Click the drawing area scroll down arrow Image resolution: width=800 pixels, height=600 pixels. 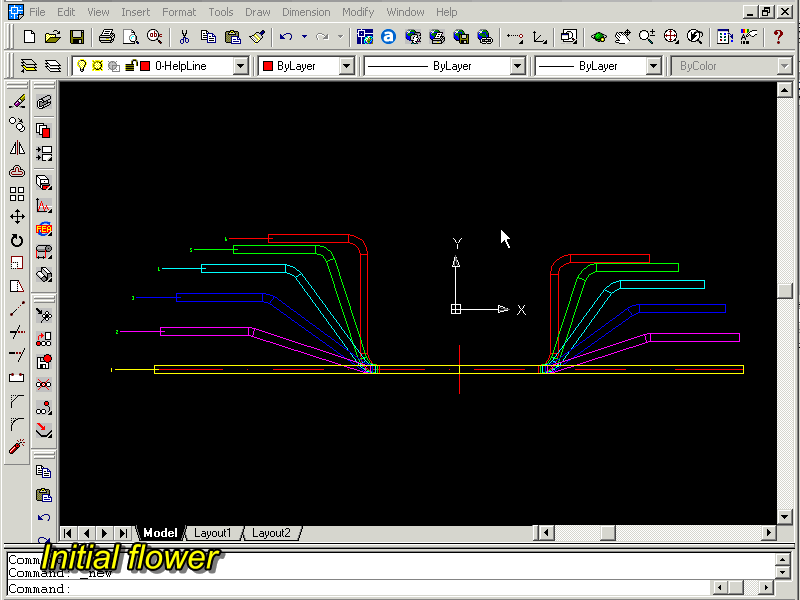click(x=784, y=516)
